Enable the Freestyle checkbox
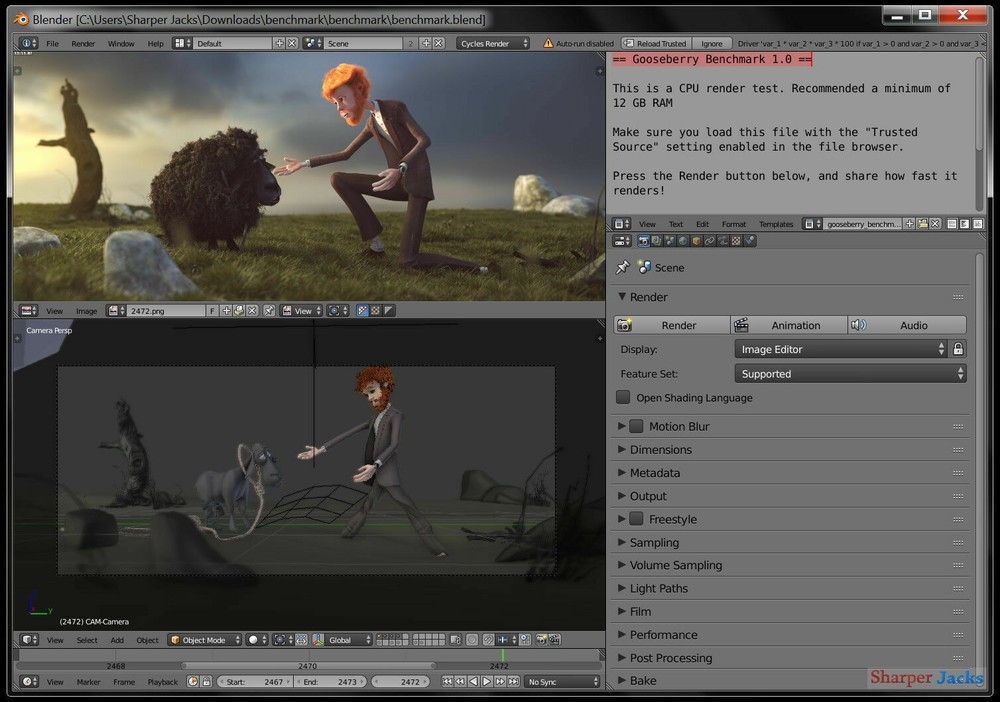Viewport: 1000px width, 702px height. [x=637, y=519]
